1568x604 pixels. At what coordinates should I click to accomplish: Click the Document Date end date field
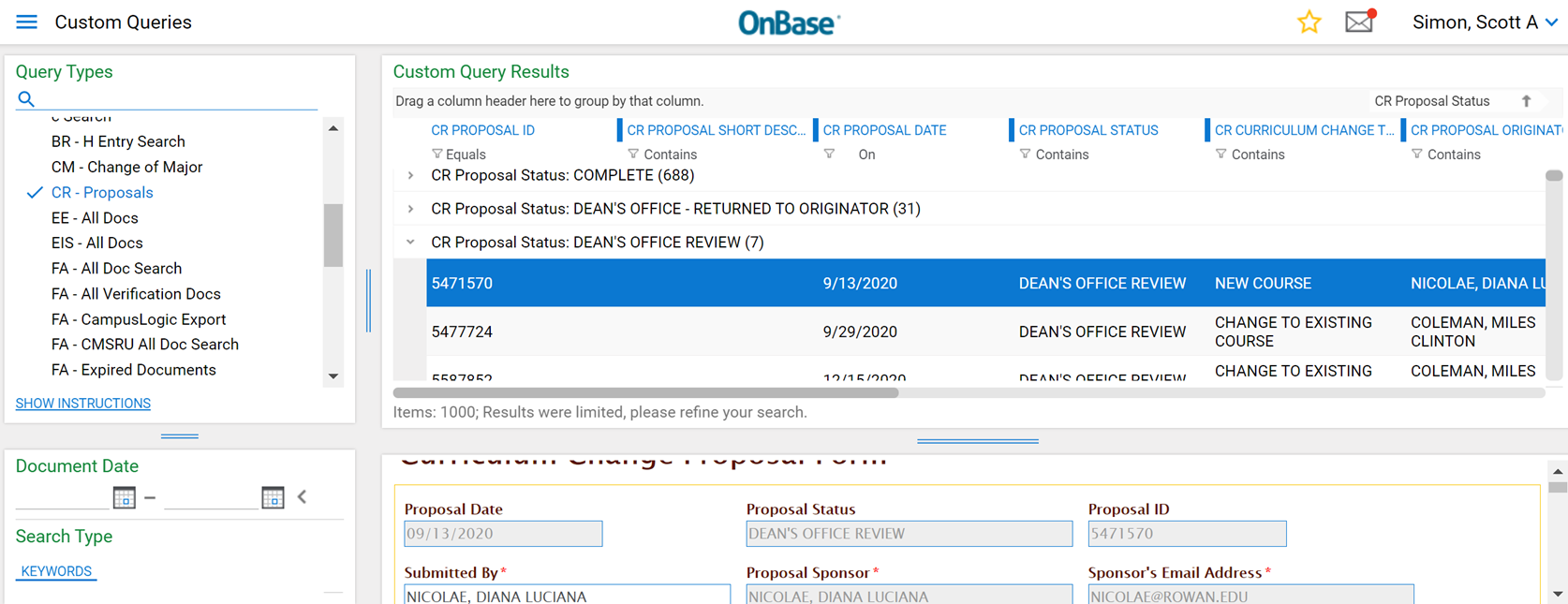[x=211, y=497]
